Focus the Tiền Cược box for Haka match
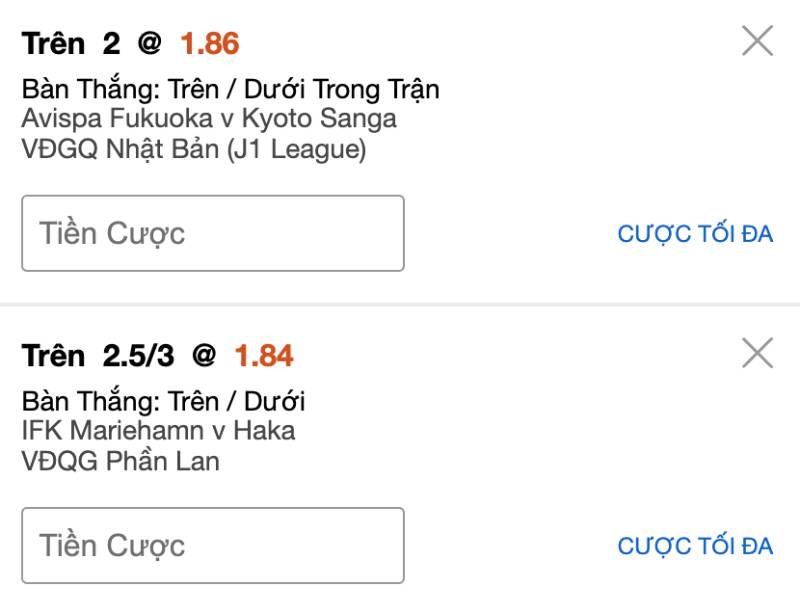 coord(212,545)
